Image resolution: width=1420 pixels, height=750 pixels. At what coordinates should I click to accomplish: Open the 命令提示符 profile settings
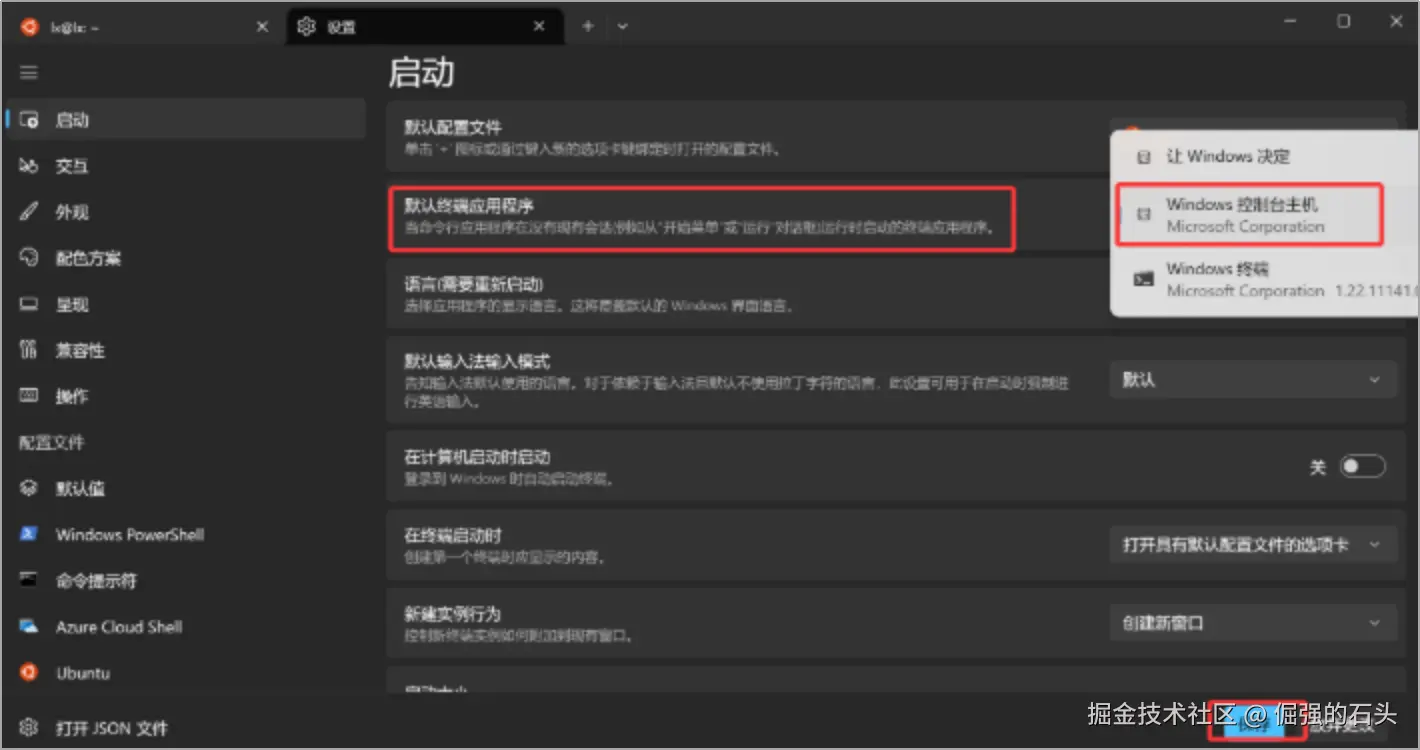pyautogui.click(x=184, y=581)
